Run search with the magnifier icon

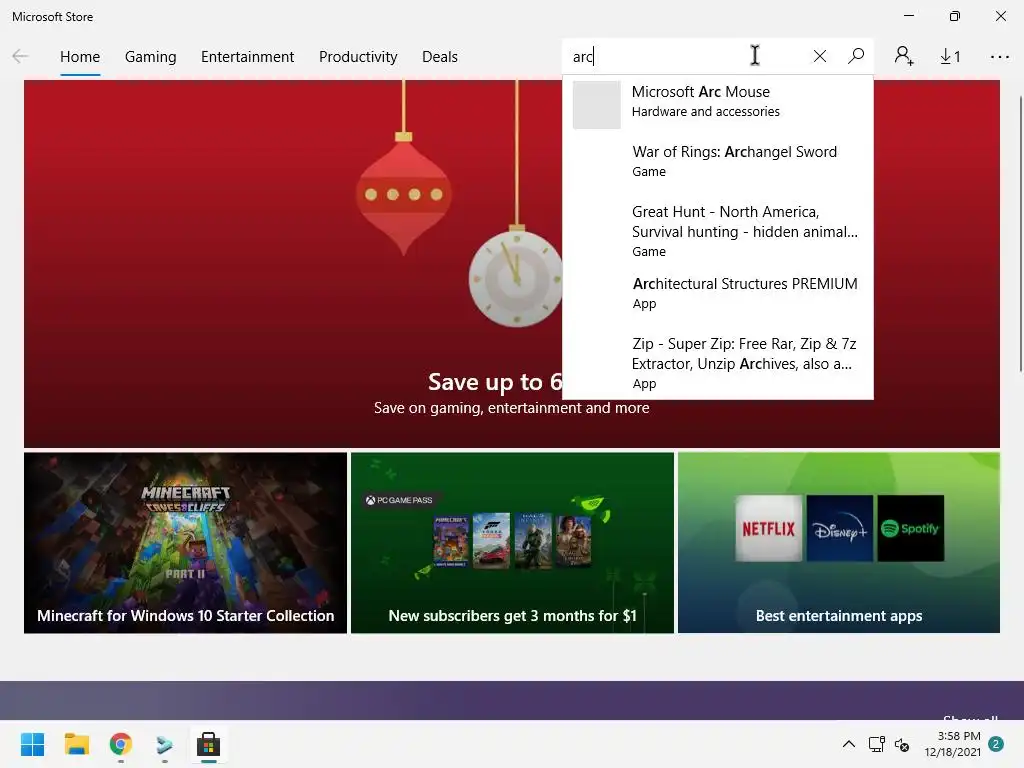click(856, 56)
